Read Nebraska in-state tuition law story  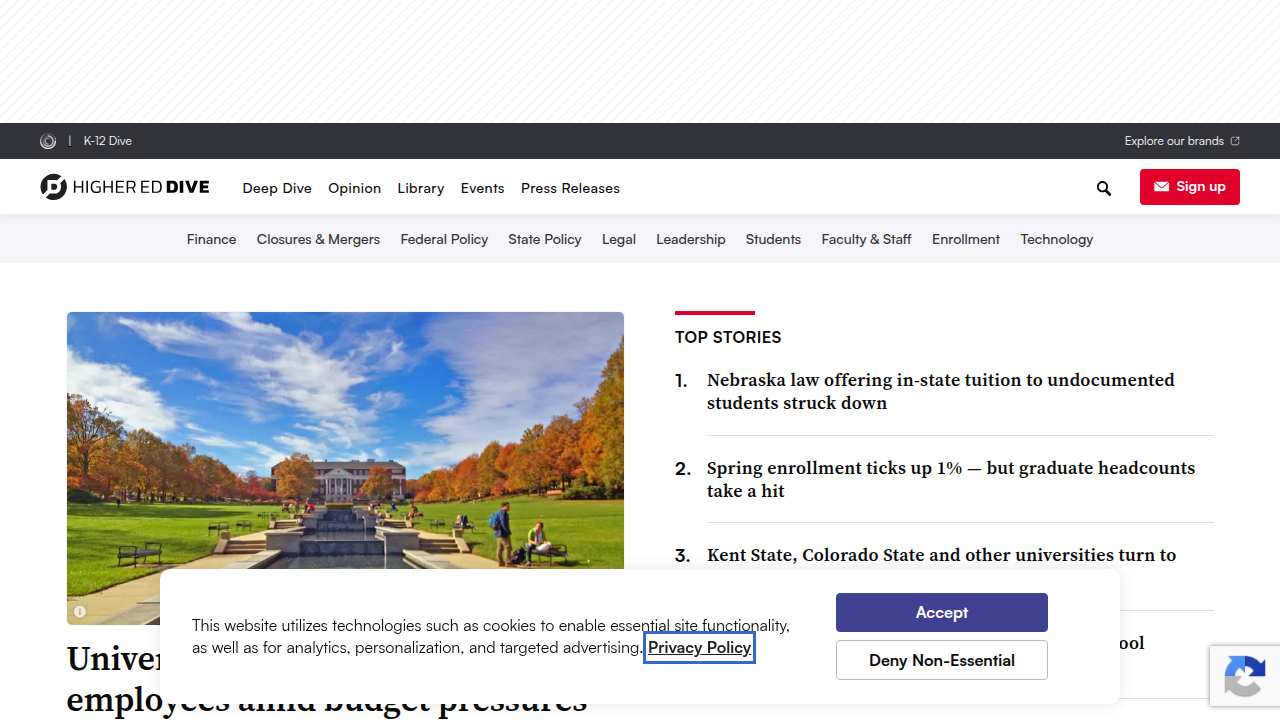point(941,391)
